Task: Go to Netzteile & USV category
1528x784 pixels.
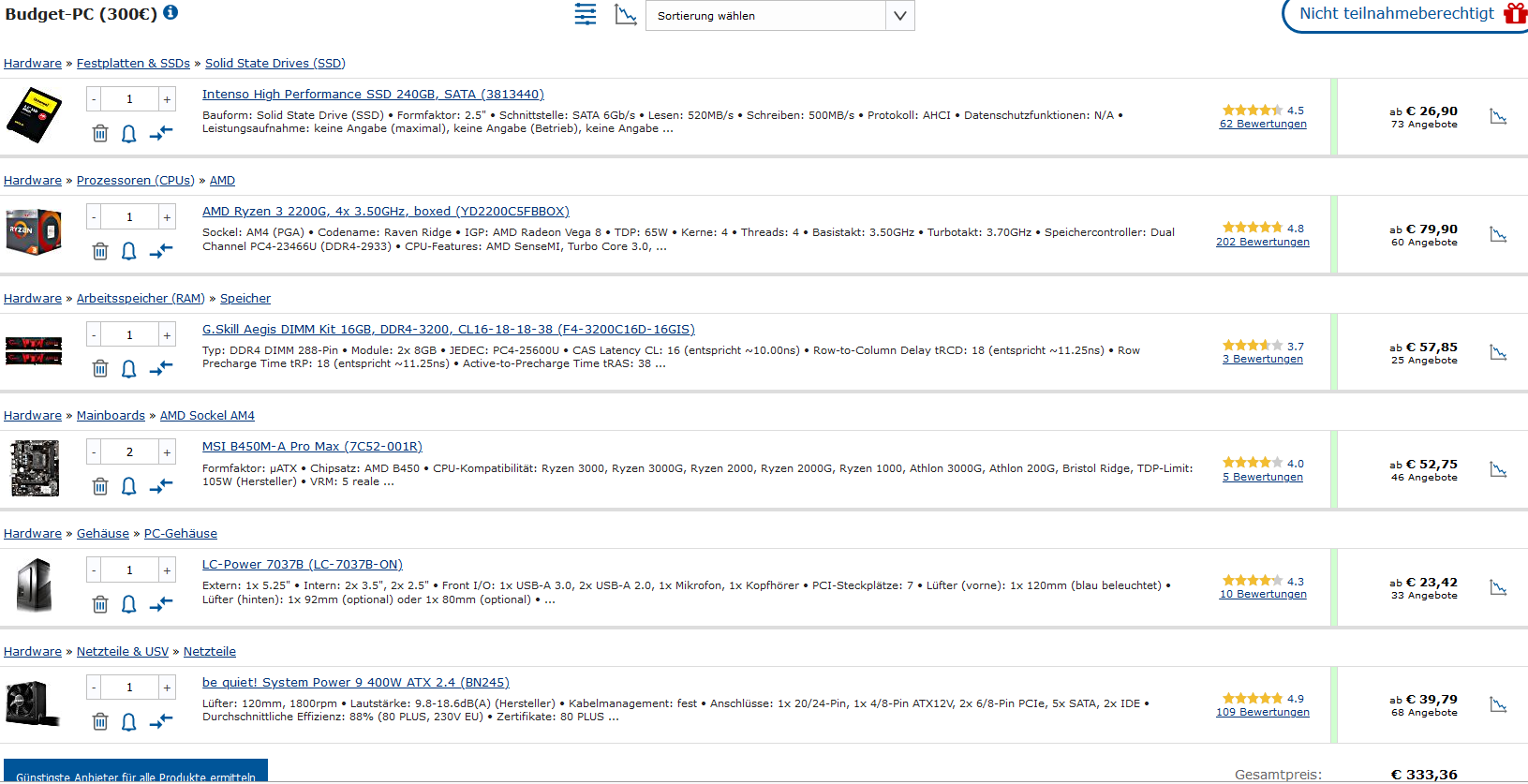Action: [123, 652]
